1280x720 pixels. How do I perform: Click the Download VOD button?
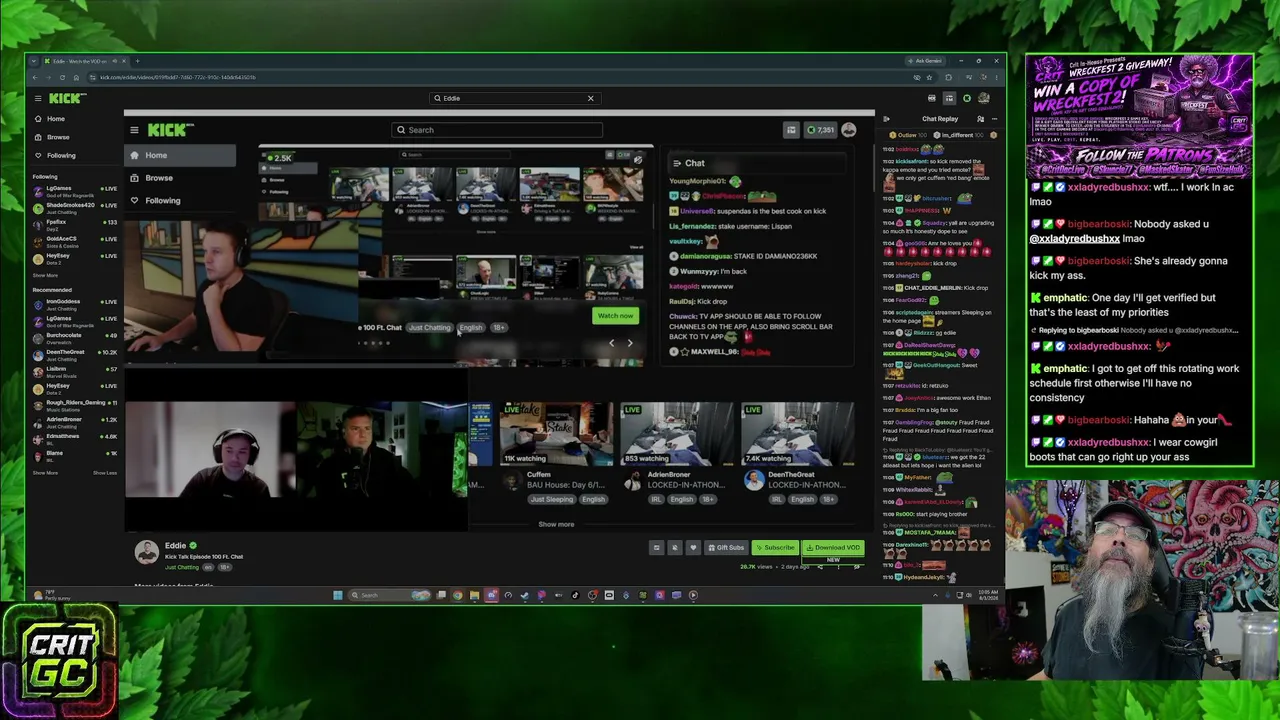click(x=833, y=548)
